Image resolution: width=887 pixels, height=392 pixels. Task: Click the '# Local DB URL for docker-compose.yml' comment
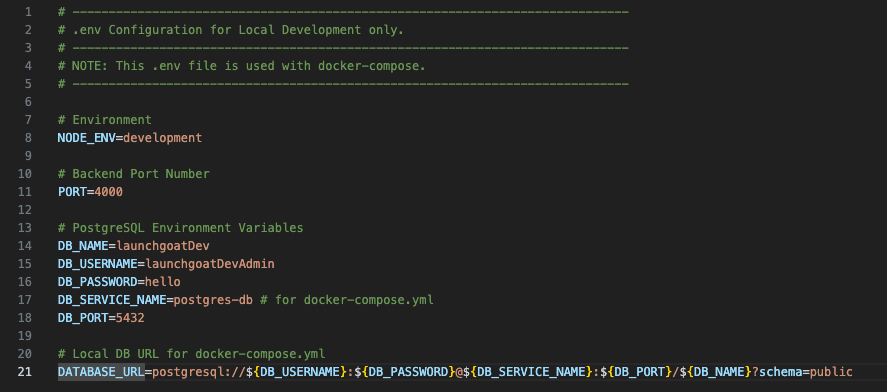tap(191, 354)
